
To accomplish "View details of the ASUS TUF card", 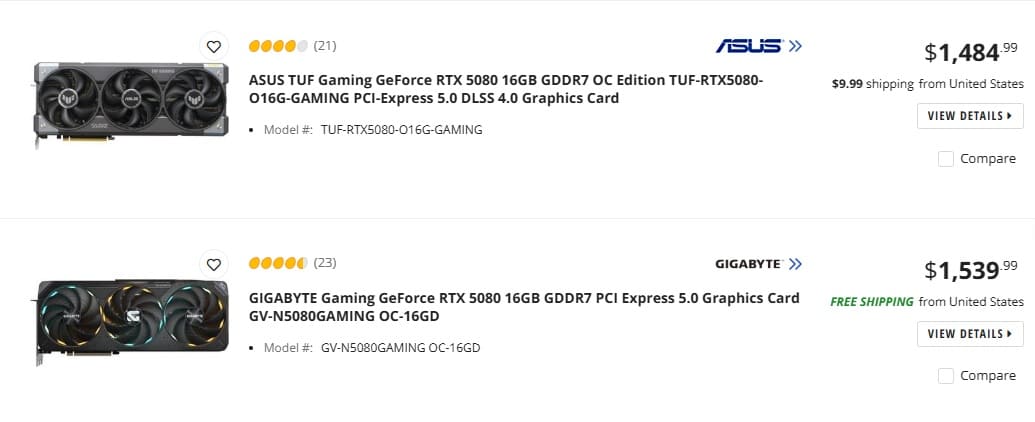I will (x=970, y=116).
